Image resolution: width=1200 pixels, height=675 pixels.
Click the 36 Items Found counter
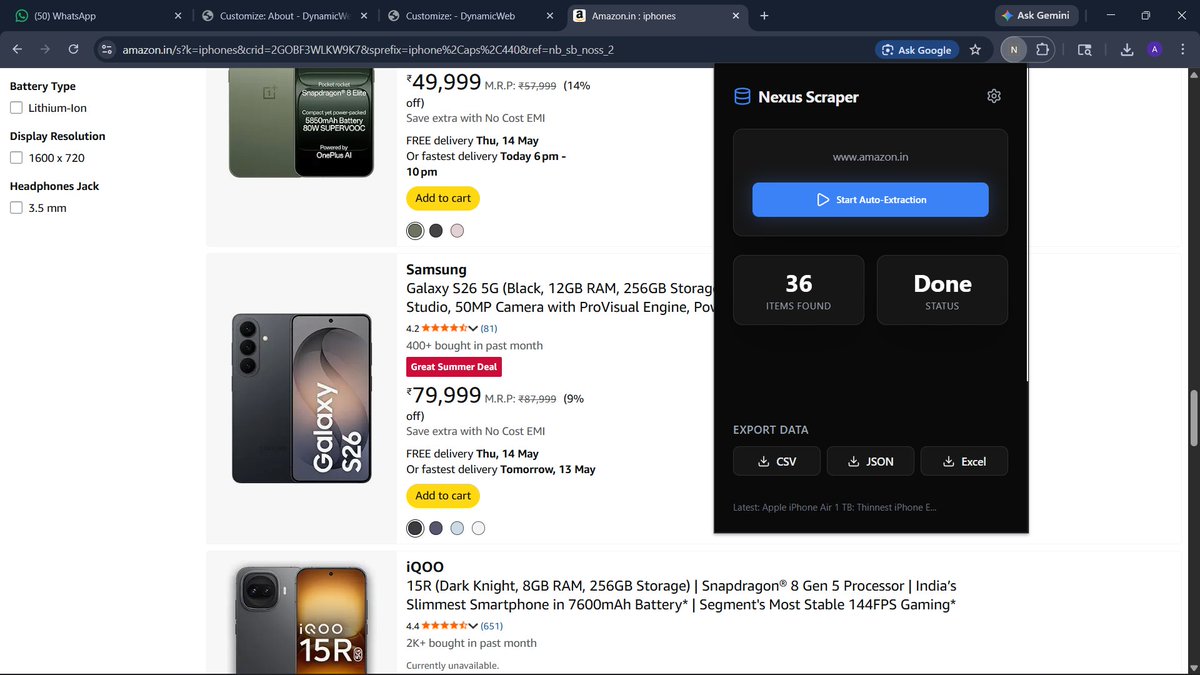pyautogui.click(x=799, y=290)
